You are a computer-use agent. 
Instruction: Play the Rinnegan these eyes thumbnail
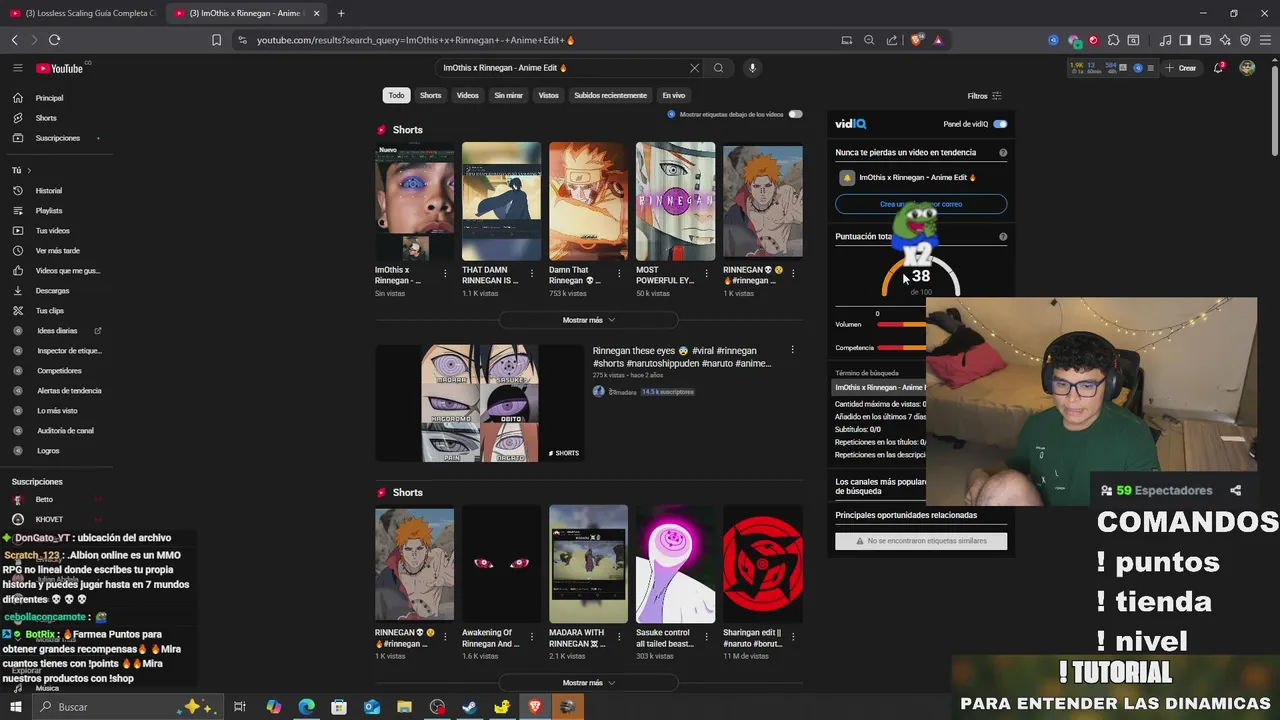coord(479,403)
